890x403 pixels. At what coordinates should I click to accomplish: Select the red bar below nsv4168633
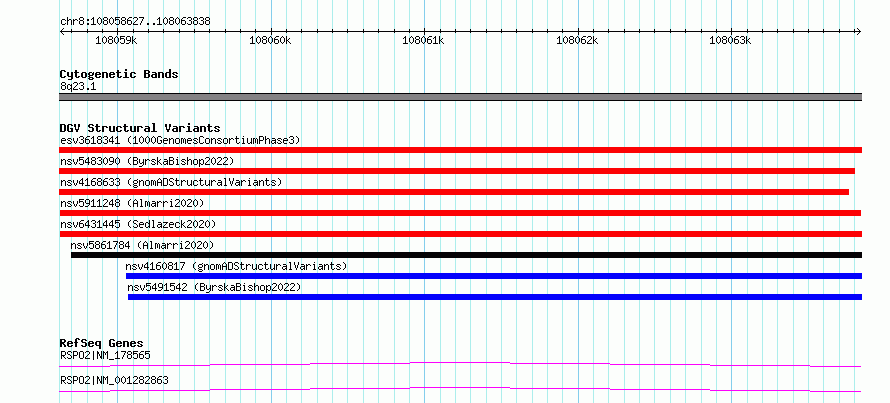point(454,192)
